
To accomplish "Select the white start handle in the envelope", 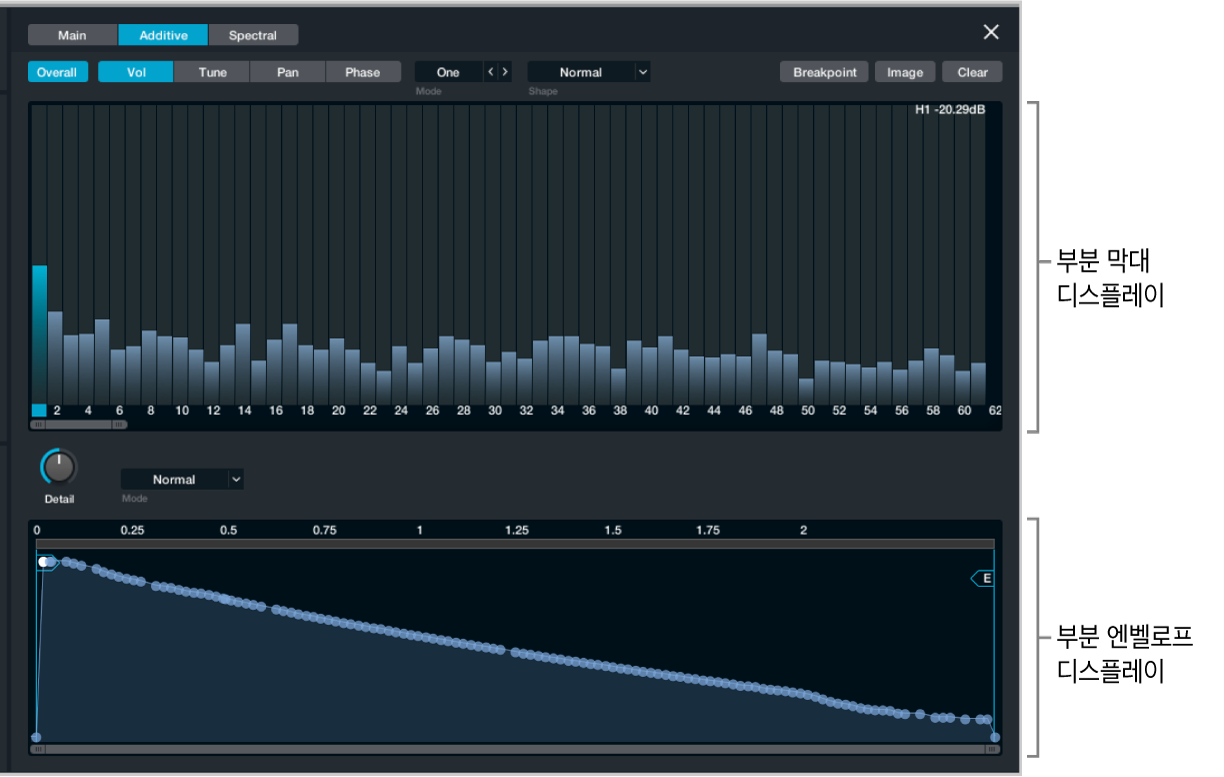I will pyautogui.click(x=45, y=562).
